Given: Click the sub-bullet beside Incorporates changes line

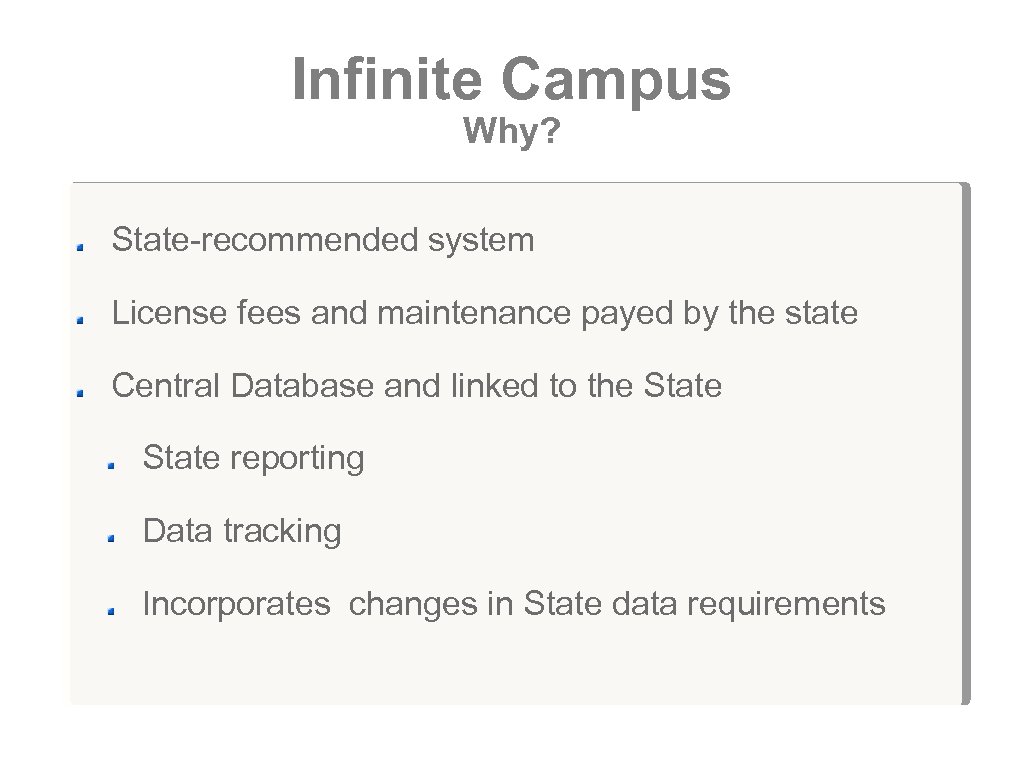Looking at the screenshot, I should click(114, 609).
